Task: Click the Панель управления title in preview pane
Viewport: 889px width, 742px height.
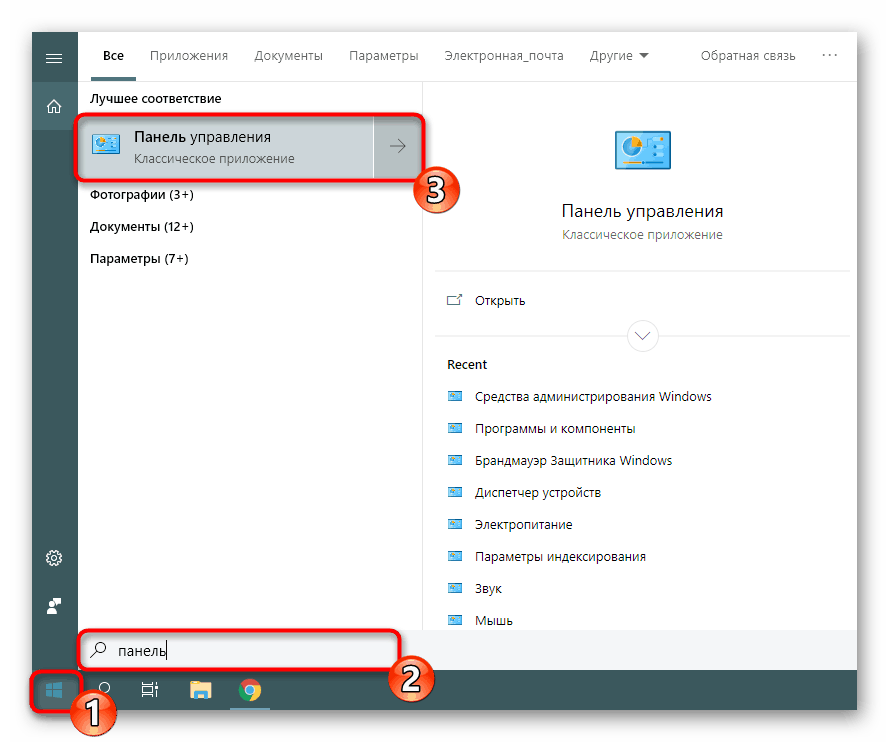Action: tap(642, 211)
